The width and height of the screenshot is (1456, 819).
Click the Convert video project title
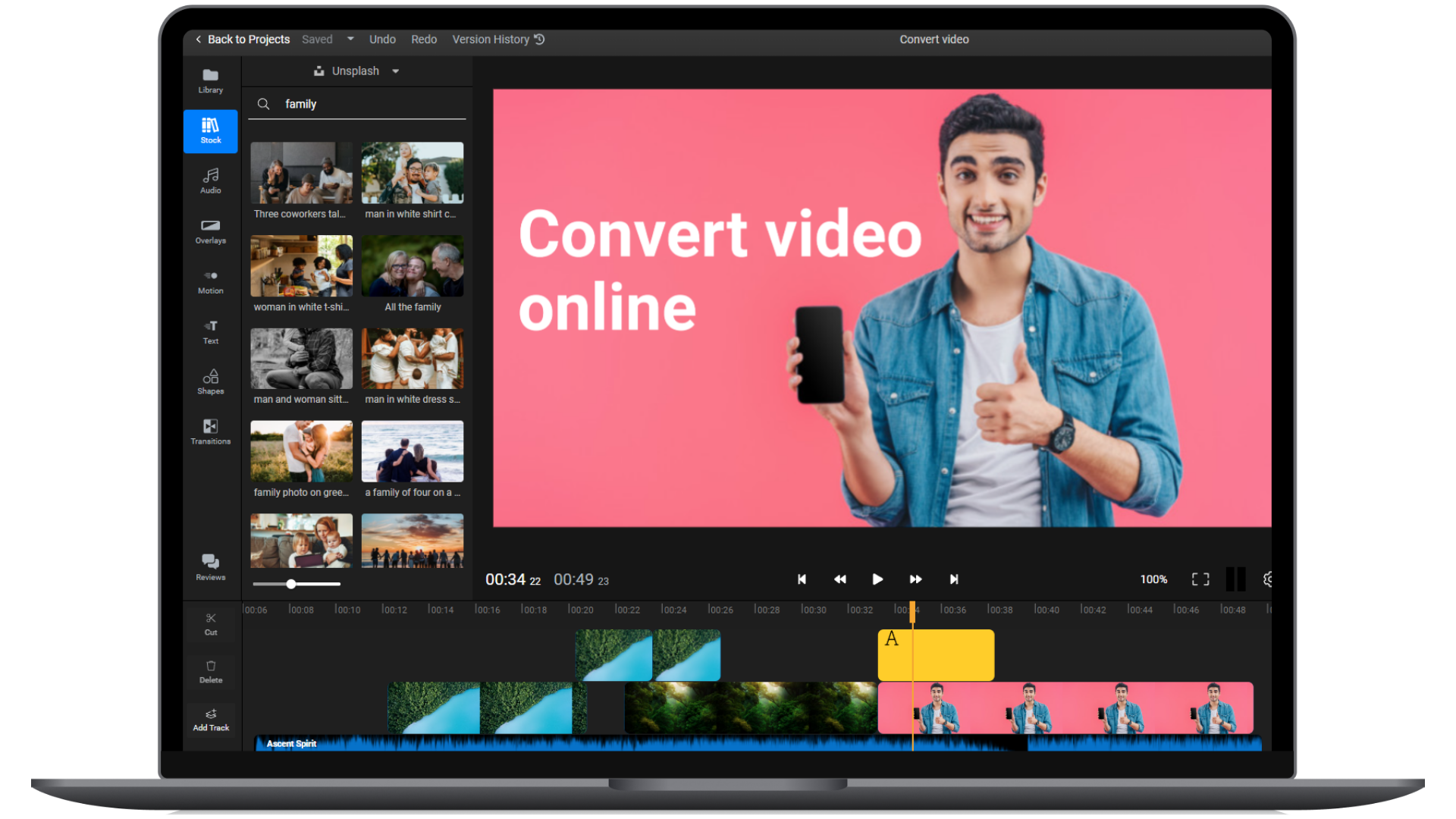(x=934, y=39)
